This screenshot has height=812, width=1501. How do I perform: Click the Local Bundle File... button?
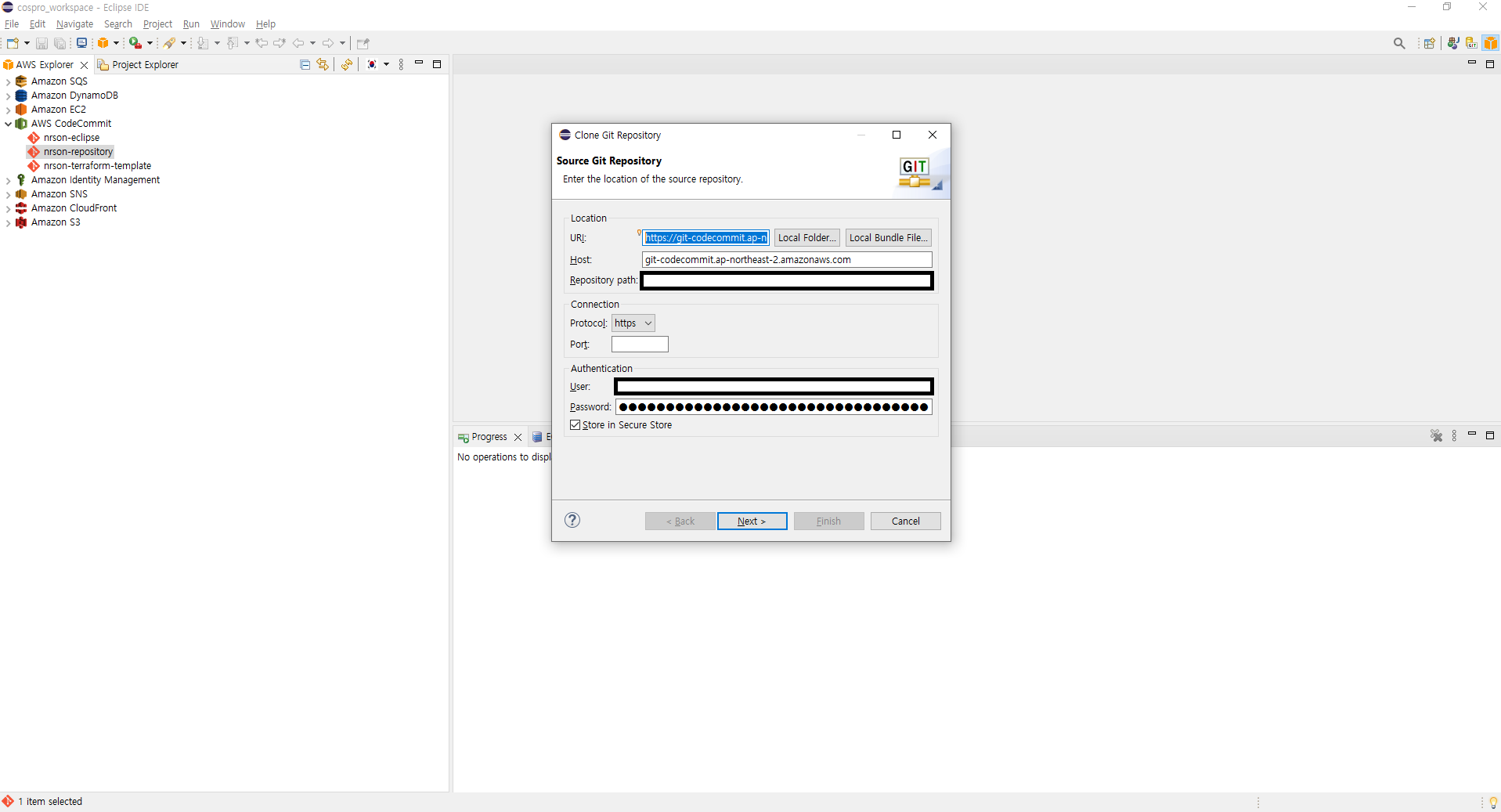[x=888, y=238]
